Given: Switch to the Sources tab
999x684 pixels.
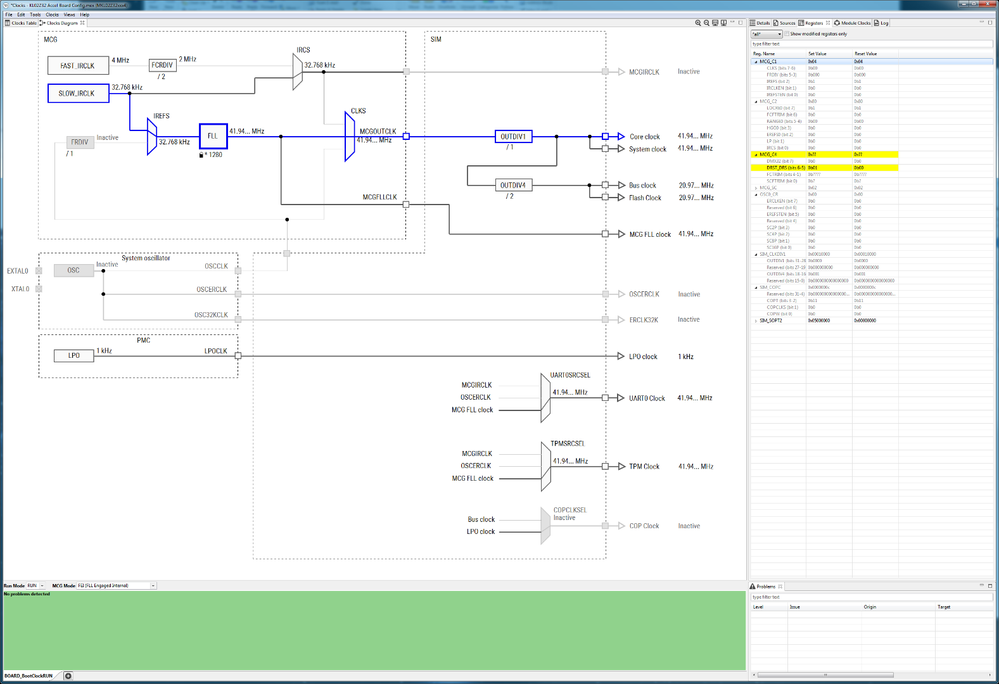Looking at the screenshot, I should click(x=784, y=23).
